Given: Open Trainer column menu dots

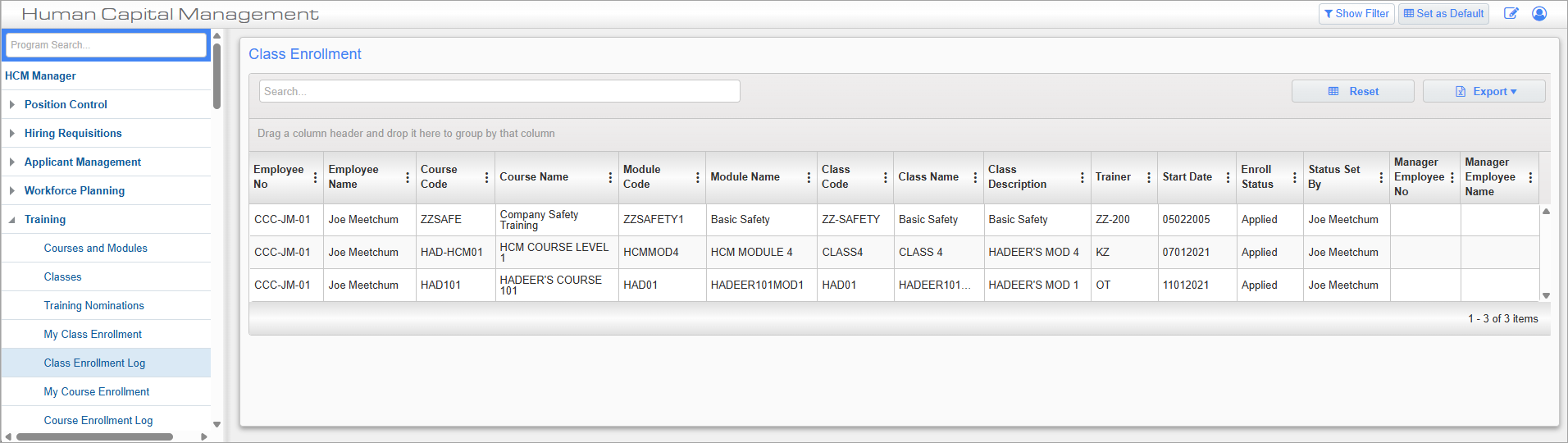Looking at the screenshot, I should coord(1148,177).
